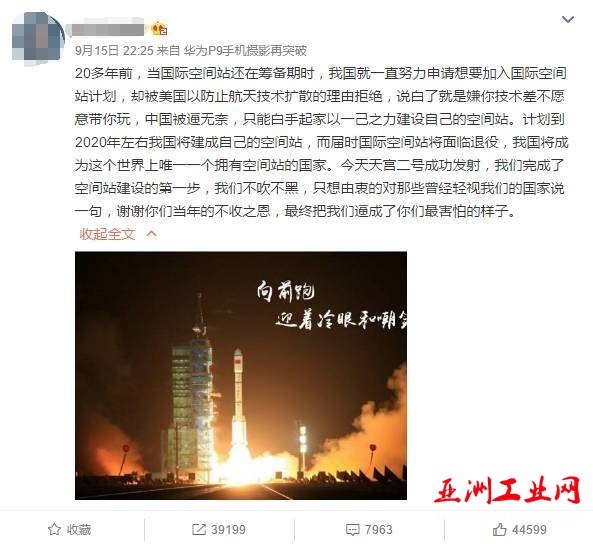Open comments count 7963
593x544 pixels.
click(379, 530)
